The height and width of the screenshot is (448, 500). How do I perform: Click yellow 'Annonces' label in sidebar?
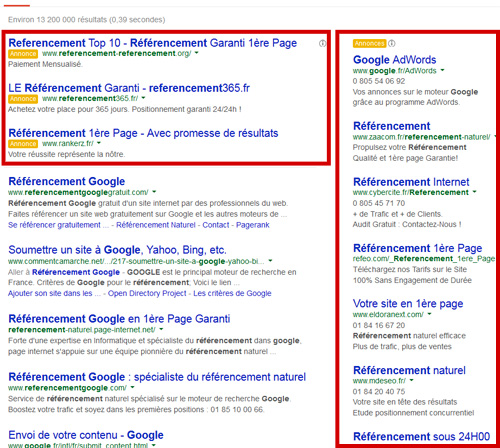click(370, 43)
